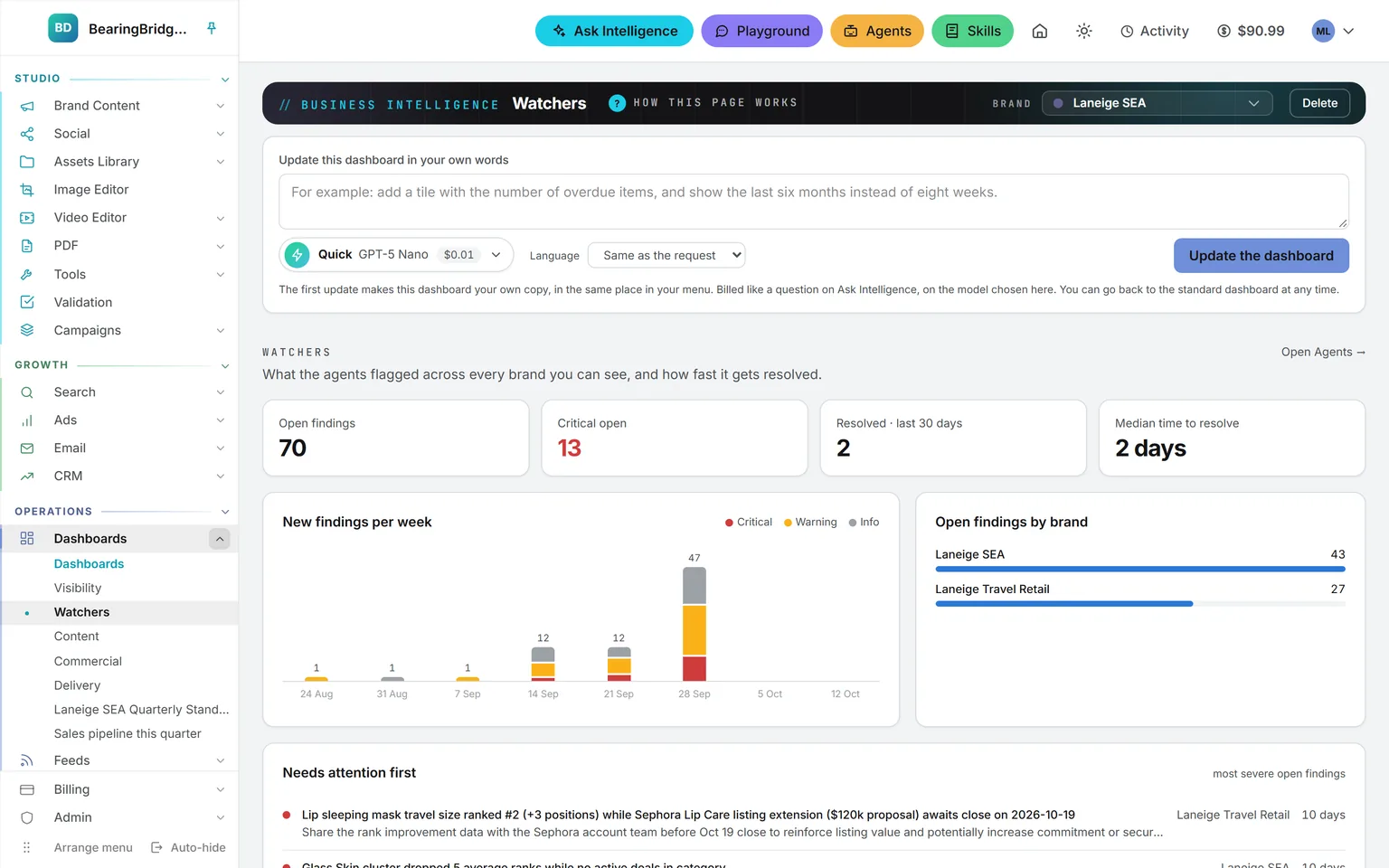Click the Image Editor crop icon
Screen dimensions: 1389x868
point(27,190)
